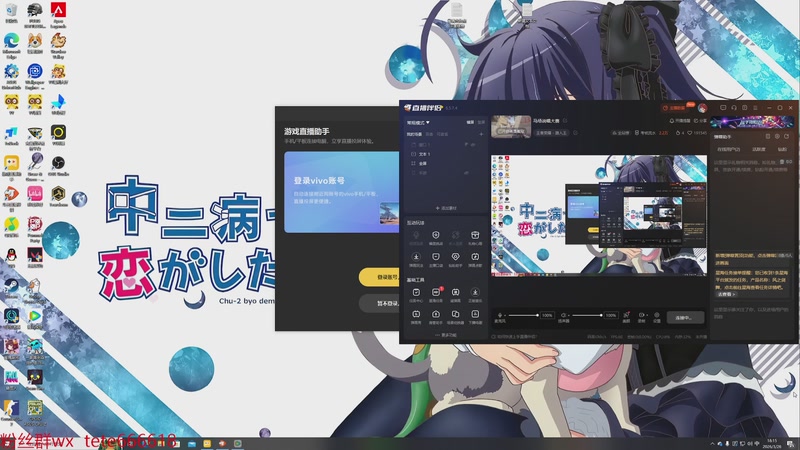This screenshot has height=450, width=800.
Task: Click the 登录vivo账号 blue card
Action: click(342, 192)
